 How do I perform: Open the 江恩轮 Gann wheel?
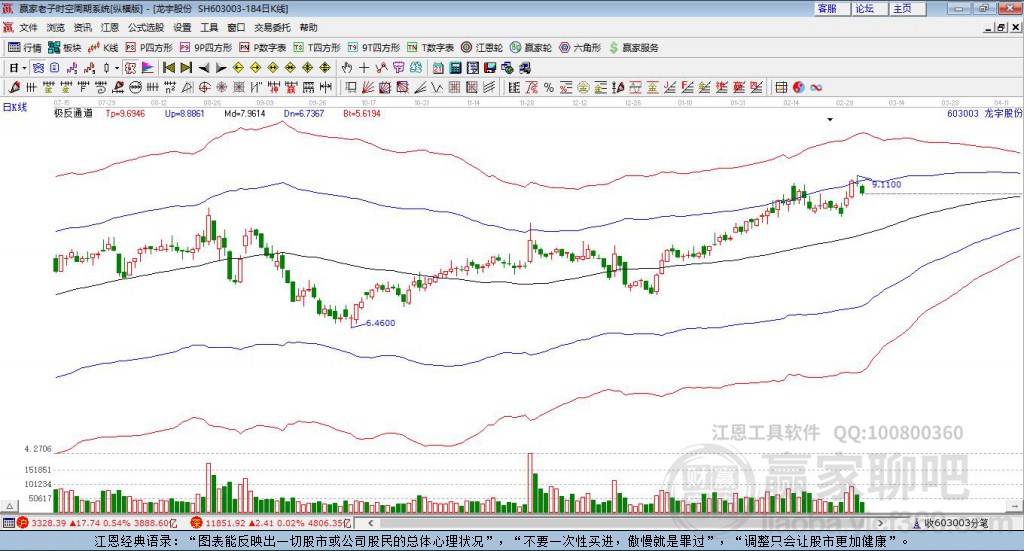coord(482,48)
